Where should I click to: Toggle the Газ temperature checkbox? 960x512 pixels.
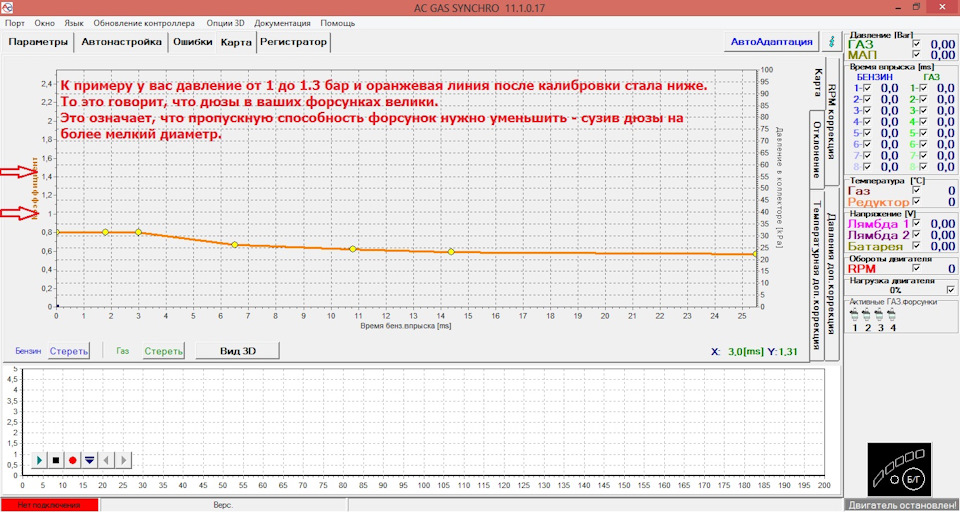point(917,190)
